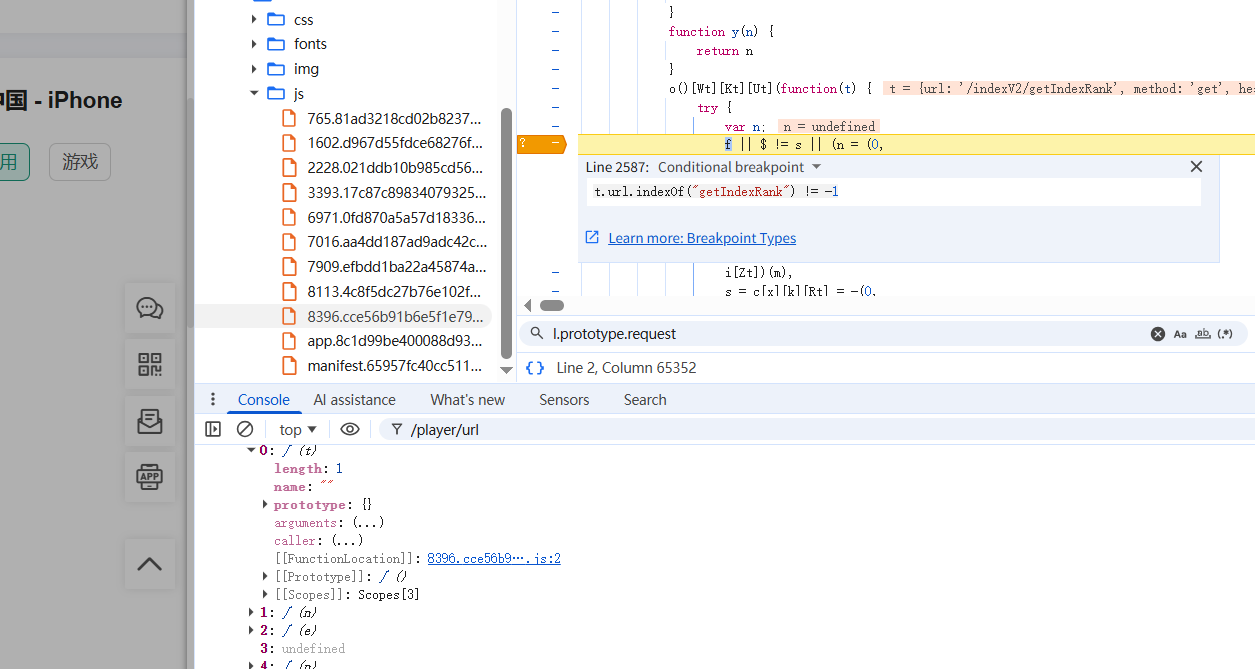The width and height of the screenshot is (1255, 669).
Task: Open the chat bubble sidebar icon
Action: coord(150,308)
